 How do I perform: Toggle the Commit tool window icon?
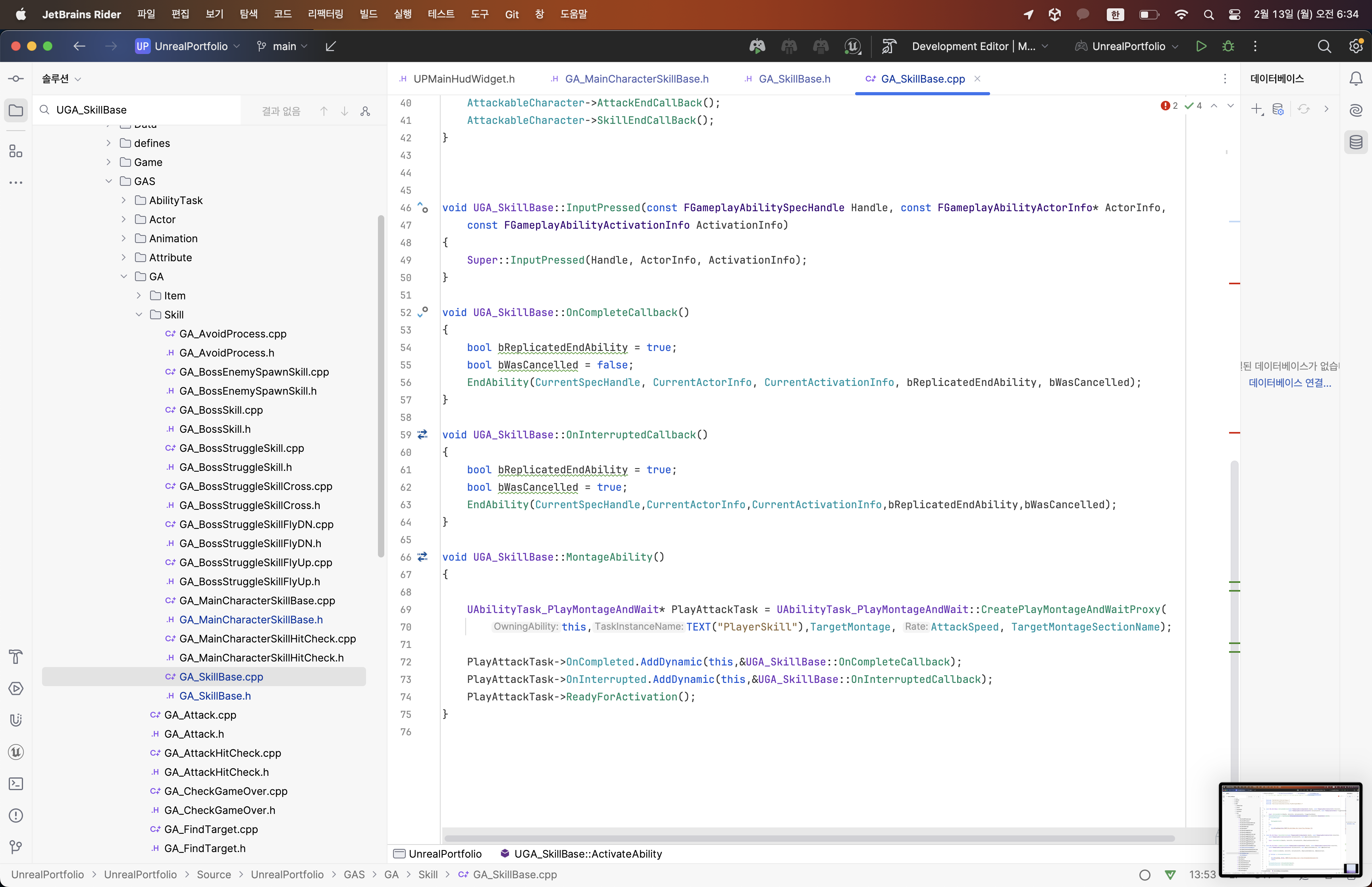(x=15, y=79)
